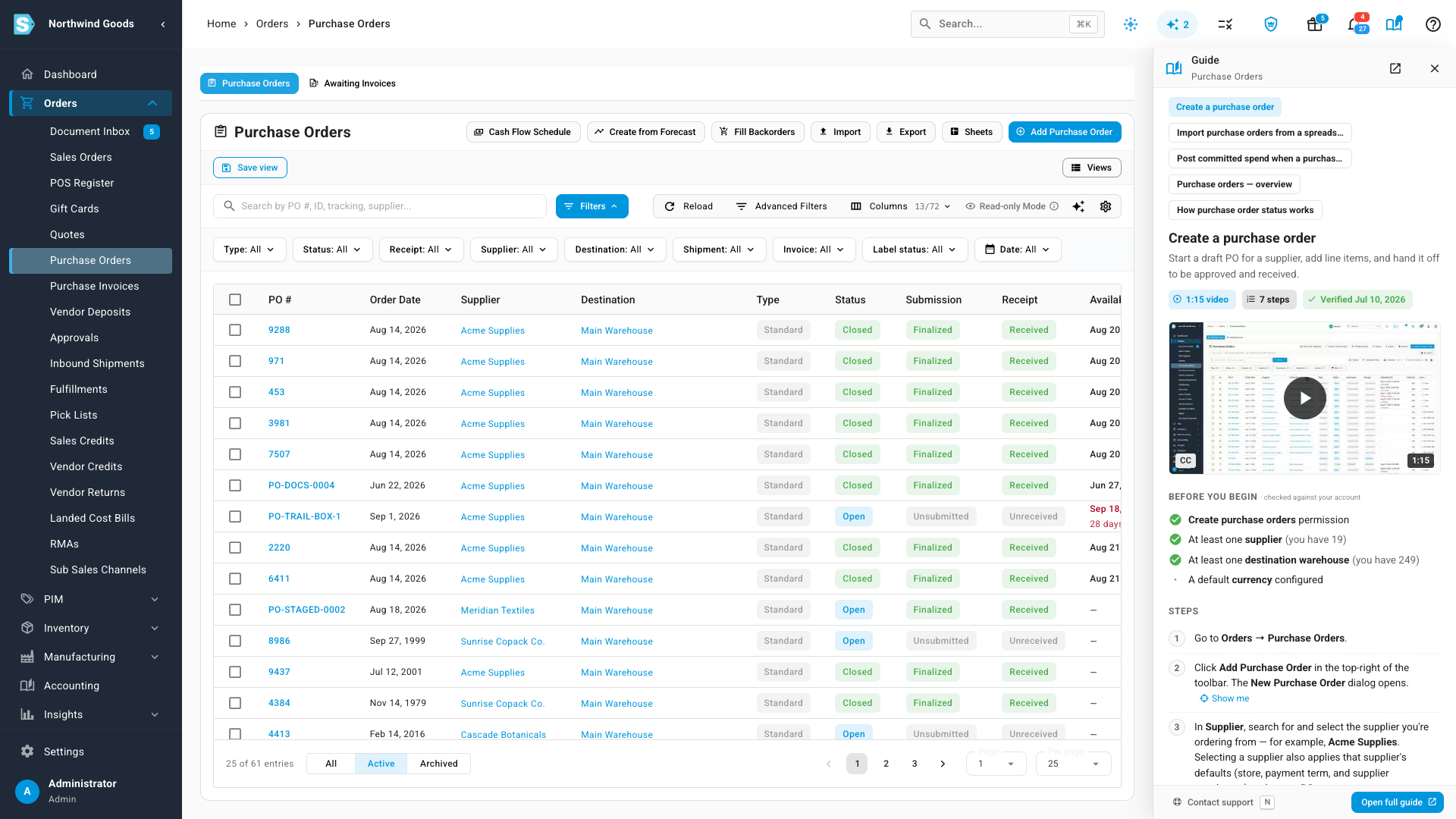Switch to the Awaiting Invoices tab
Viewport: 1456px width, 819px height.
click(x=353, y=83)
